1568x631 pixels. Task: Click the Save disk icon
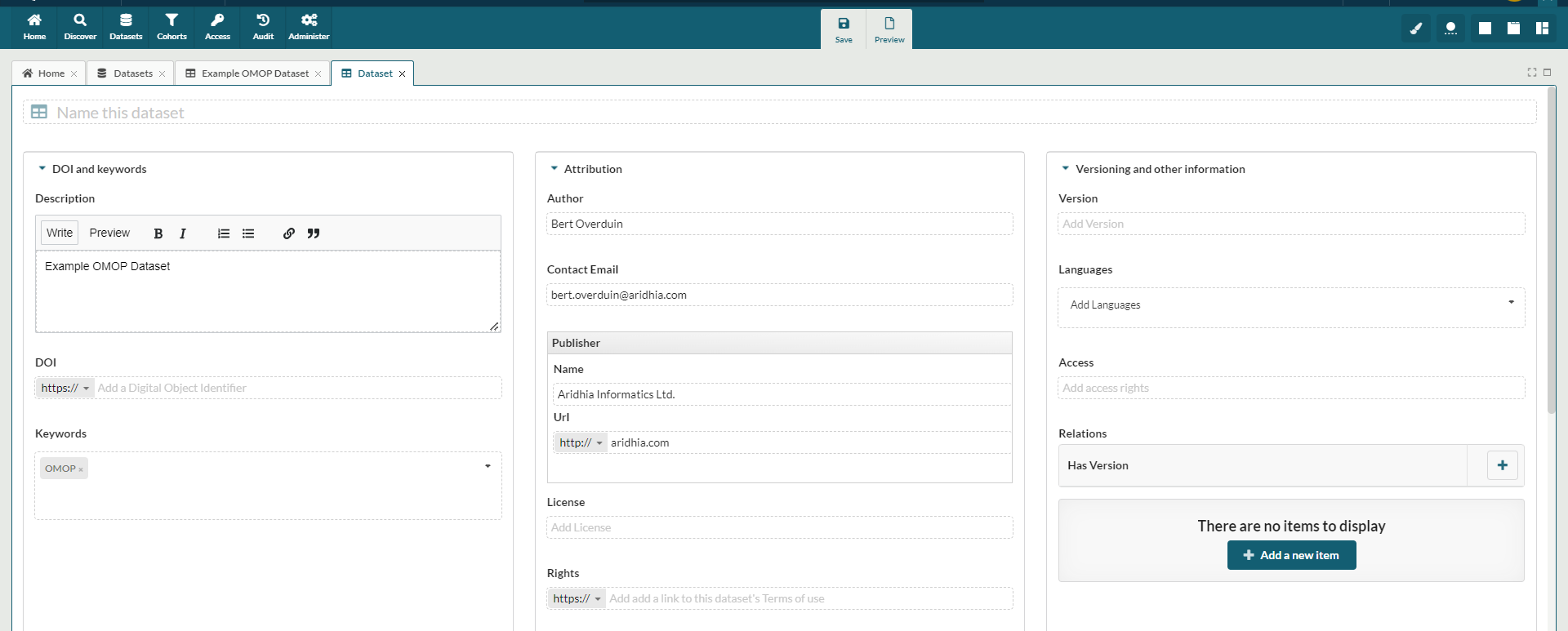click(x=844, y=29)
